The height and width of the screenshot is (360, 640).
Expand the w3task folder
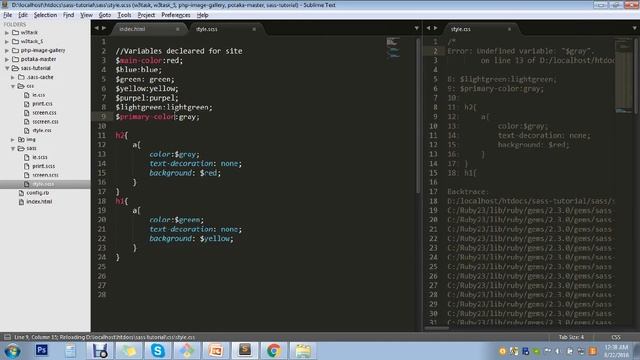click(x=7, y=32)
